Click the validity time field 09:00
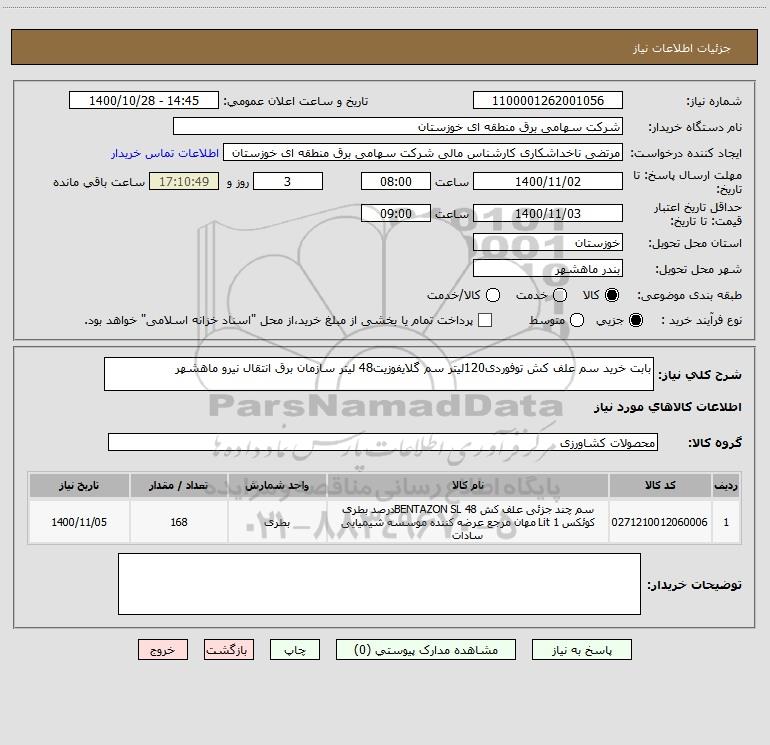Image resolution: width=770 pixels, height=745 pixels. pyautogui.click(x=396, y=214)
